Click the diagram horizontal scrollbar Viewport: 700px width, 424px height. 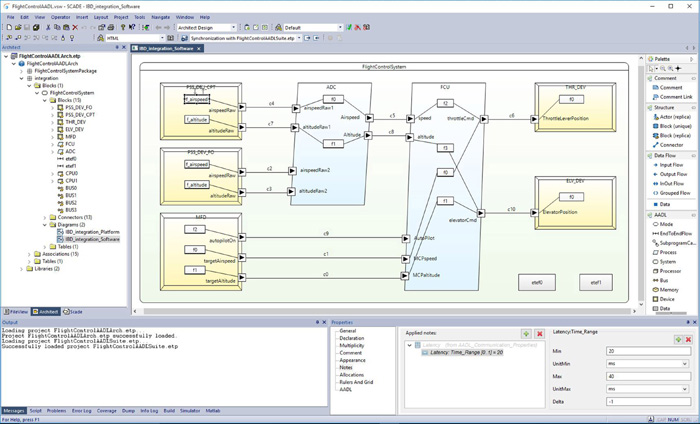388,311
